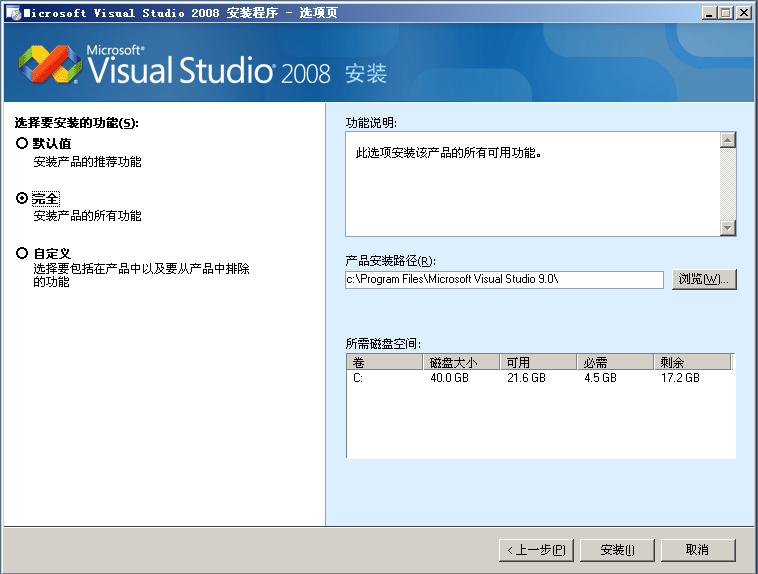Click the 剩余 column header
Screen dimensions: 758x574
693,362
